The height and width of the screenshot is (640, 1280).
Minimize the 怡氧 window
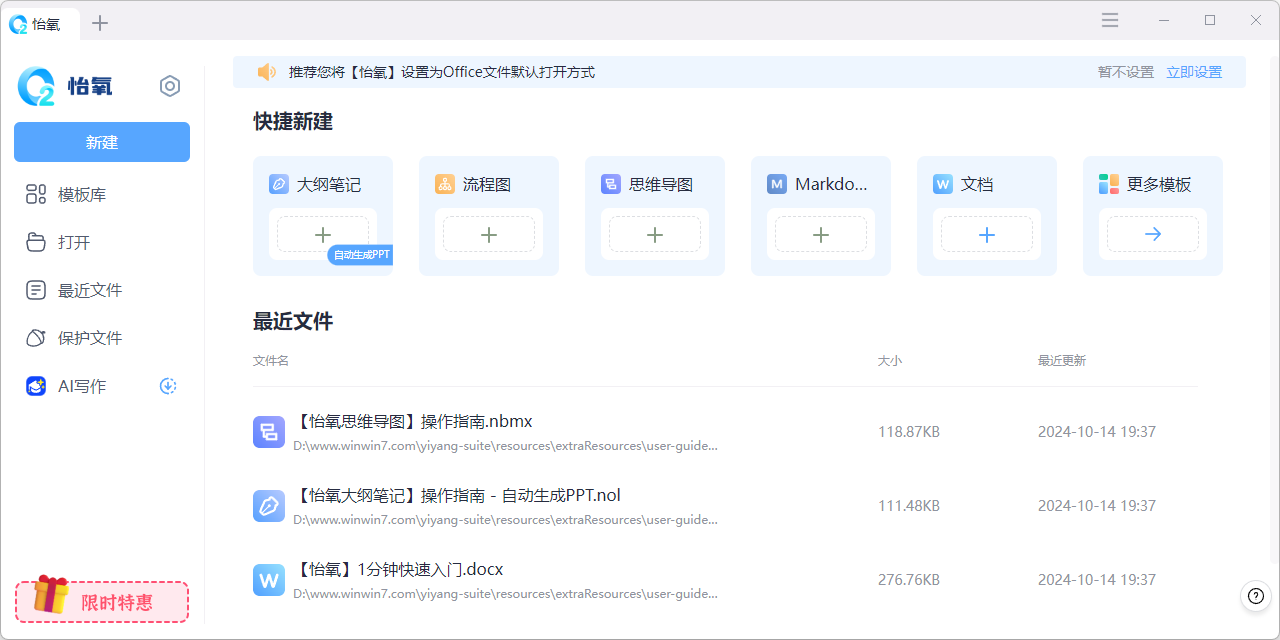click(1164, 20)
